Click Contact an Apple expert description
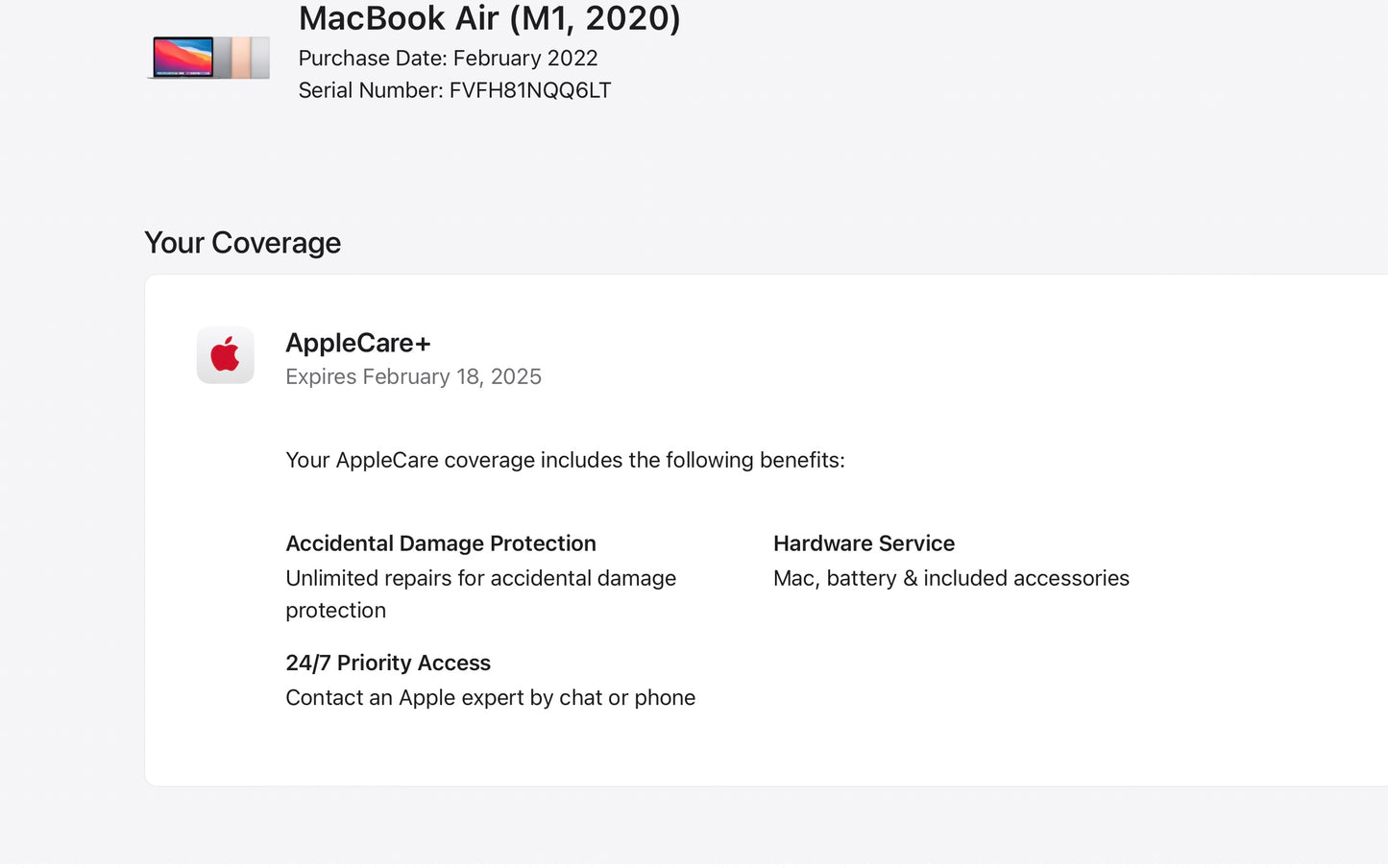 (490, 697)
